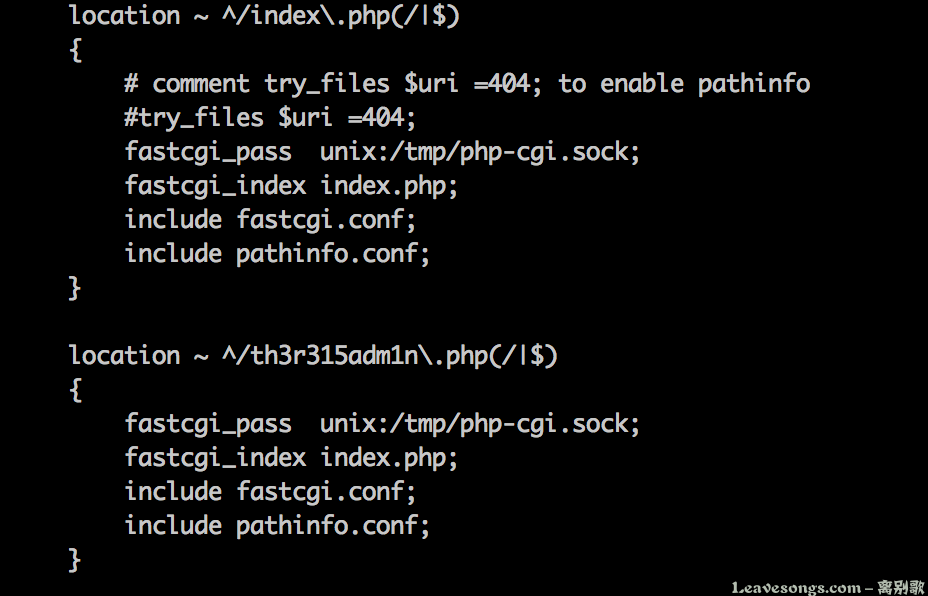Click the commented-out '#try_files $uri =404;' line
Screen dimensions: 928x596
270,117
